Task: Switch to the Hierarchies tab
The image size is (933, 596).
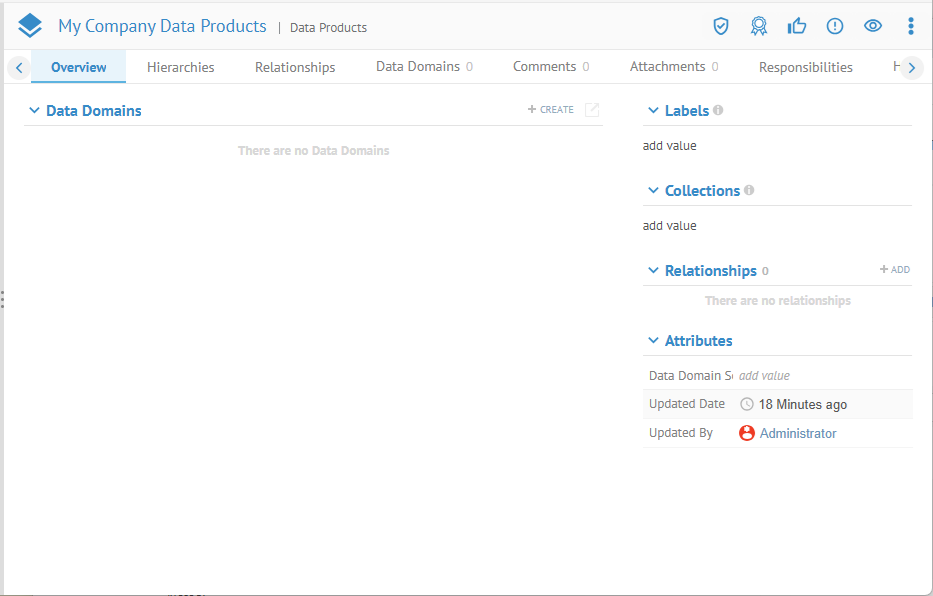Action: point(180,67)
